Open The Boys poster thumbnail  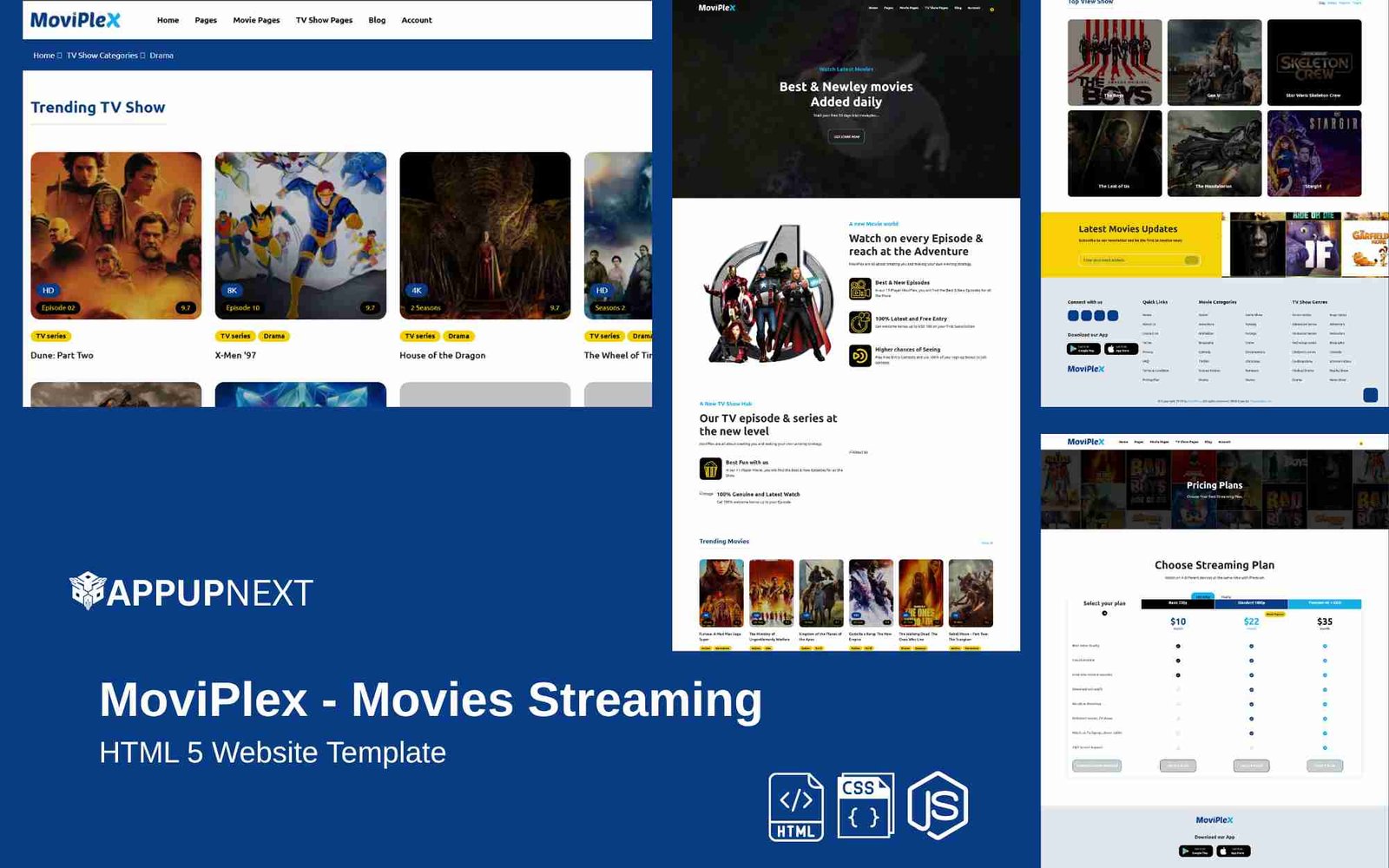tap(1115, 62)
